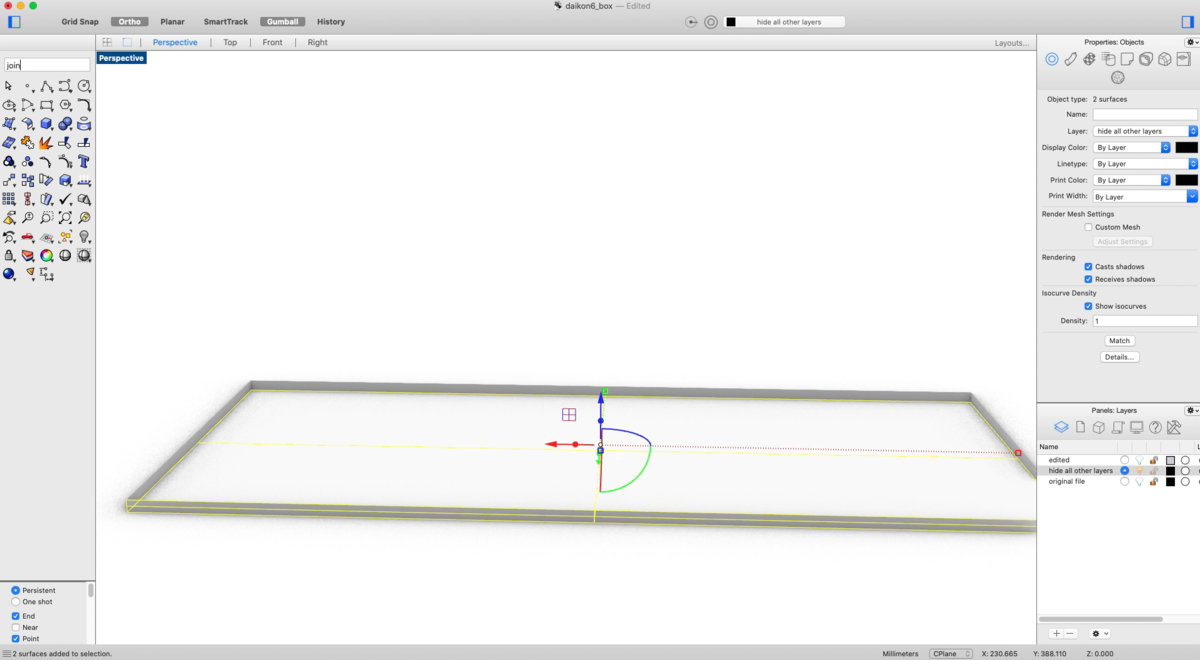Select the One shot osnap radio button

click(15, 602)
